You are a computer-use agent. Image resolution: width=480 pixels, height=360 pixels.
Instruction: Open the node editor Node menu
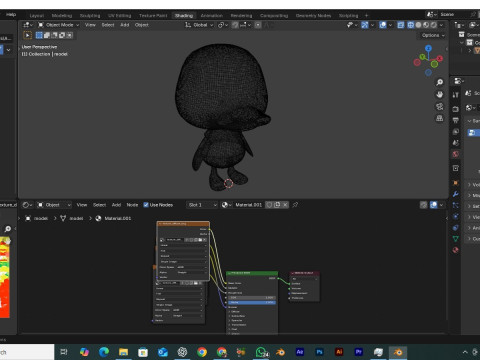tap(132, 205)
